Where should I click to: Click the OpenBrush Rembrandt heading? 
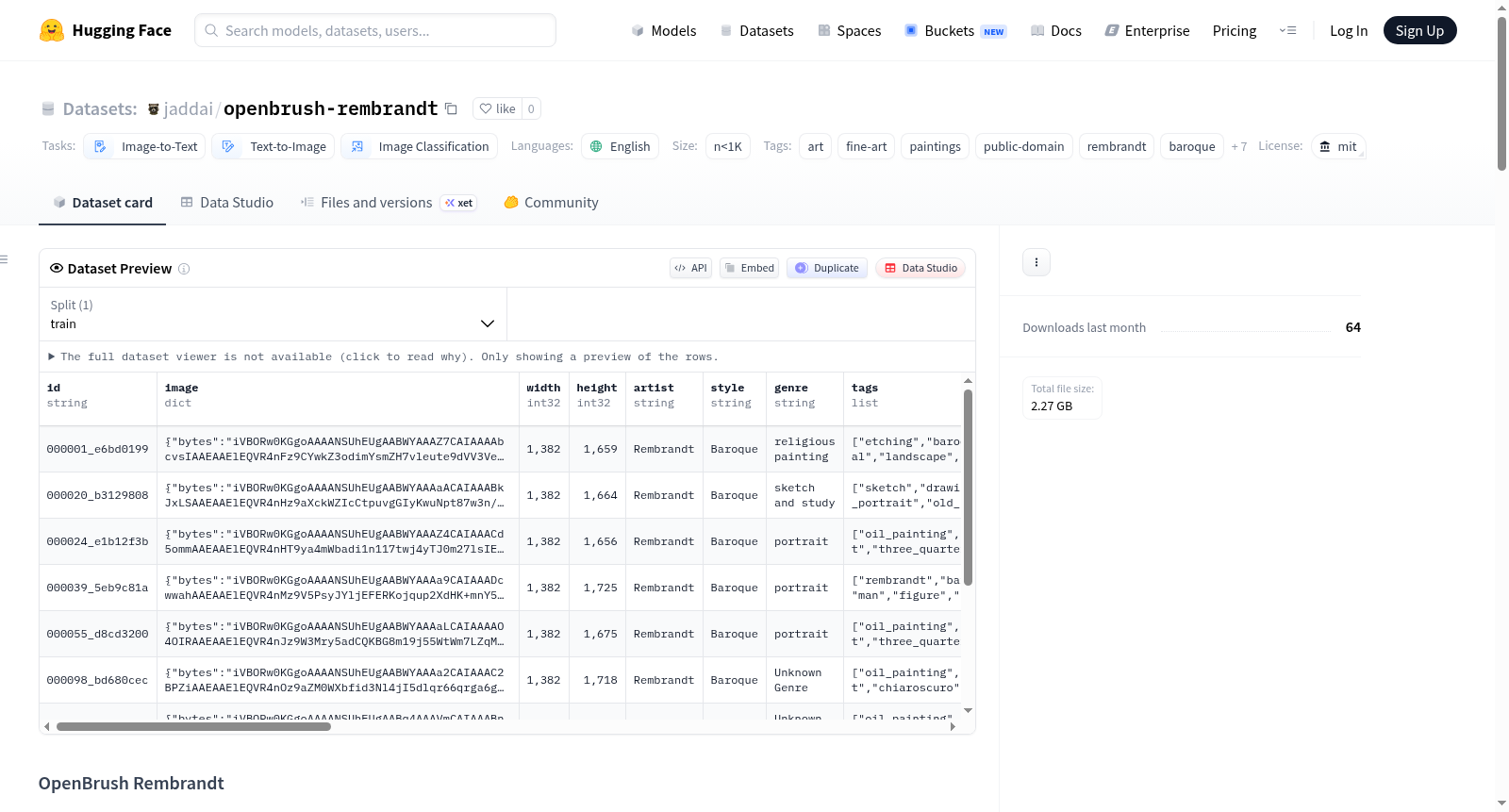coord(131,784)
